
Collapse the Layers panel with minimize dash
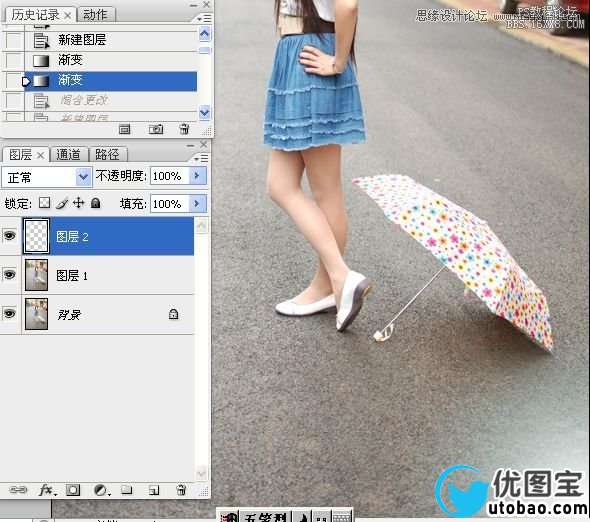point(191,145)
